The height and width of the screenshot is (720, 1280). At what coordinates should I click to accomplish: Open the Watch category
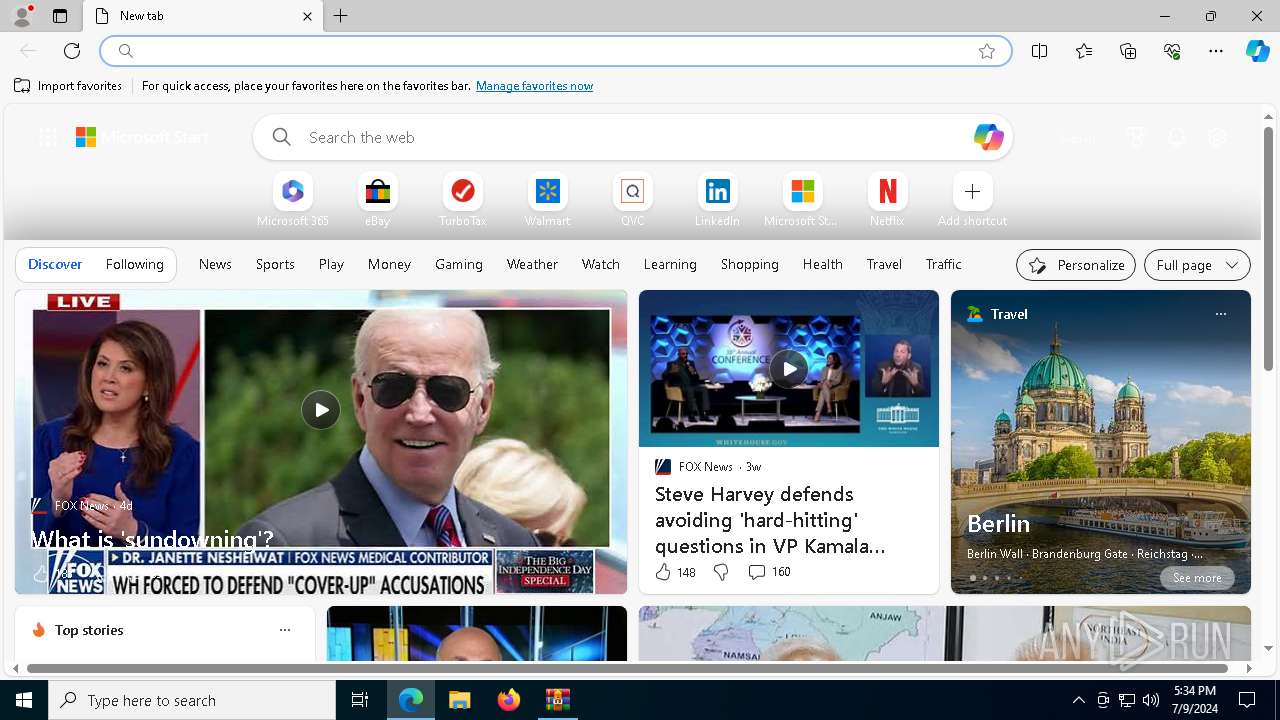coord(601,264)
